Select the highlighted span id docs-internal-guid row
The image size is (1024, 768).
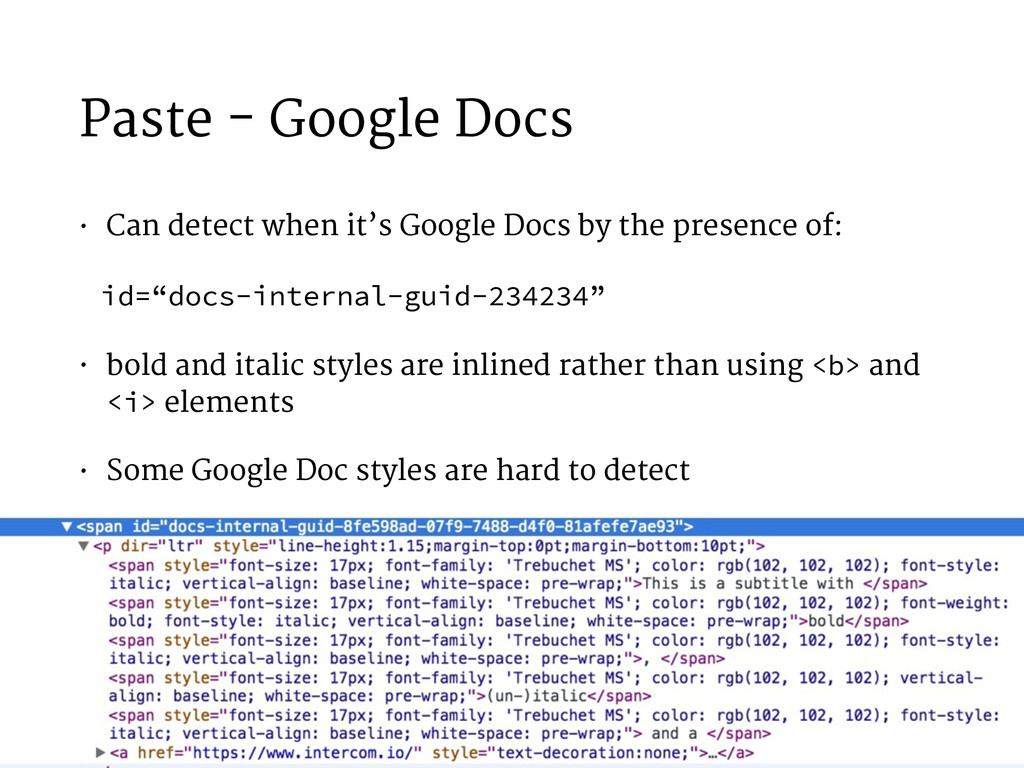pyautogui.click(x=512, y=526)
